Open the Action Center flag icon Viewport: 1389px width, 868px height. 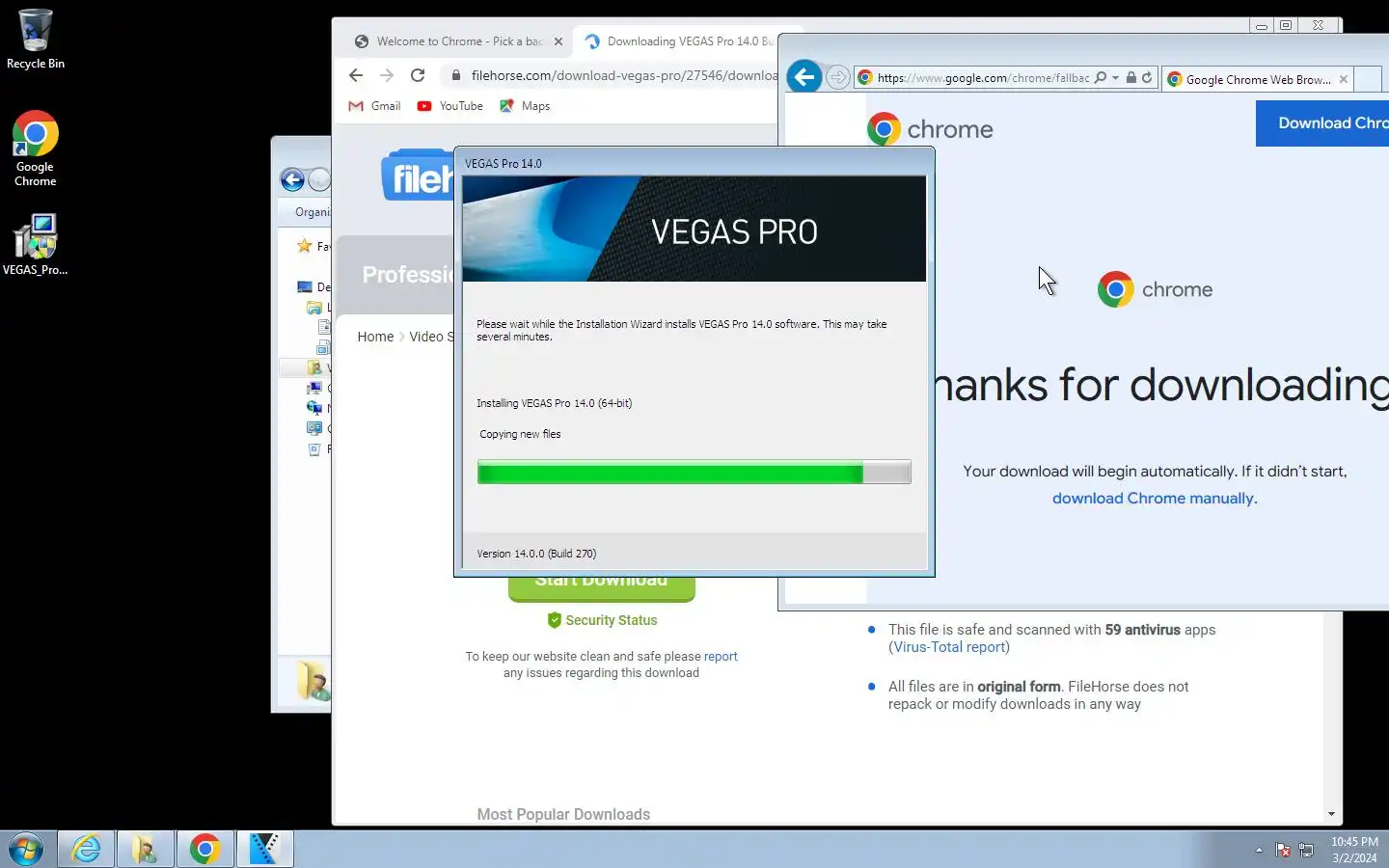(1283, 850)
